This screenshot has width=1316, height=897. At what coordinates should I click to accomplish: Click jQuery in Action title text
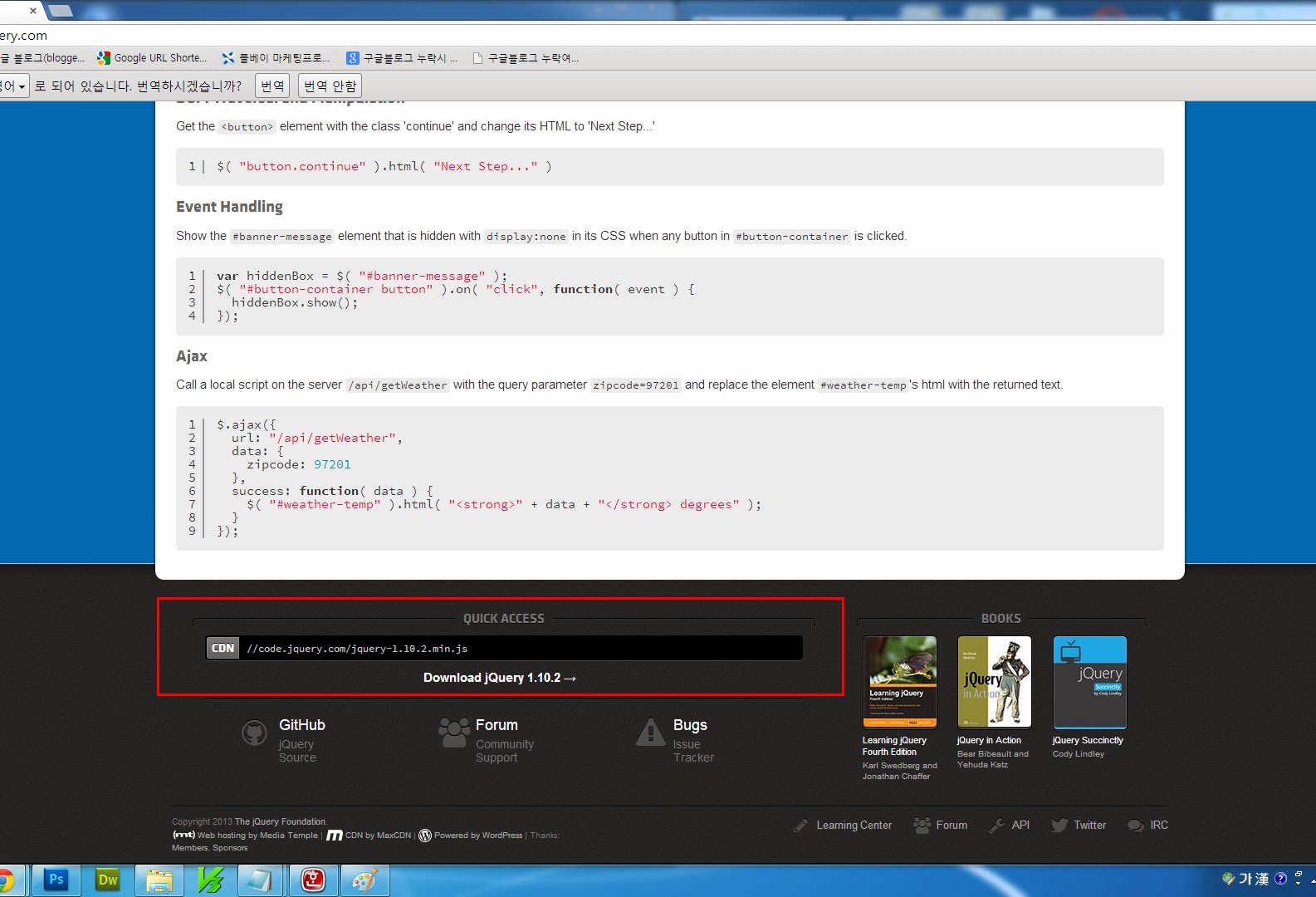tap(989, 740)
